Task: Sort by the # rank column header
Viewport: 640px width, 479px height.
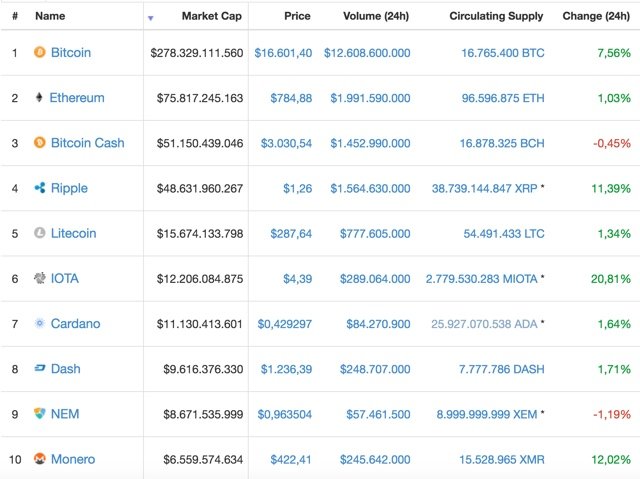Action: pyautogui.click(x=15, y=16)
